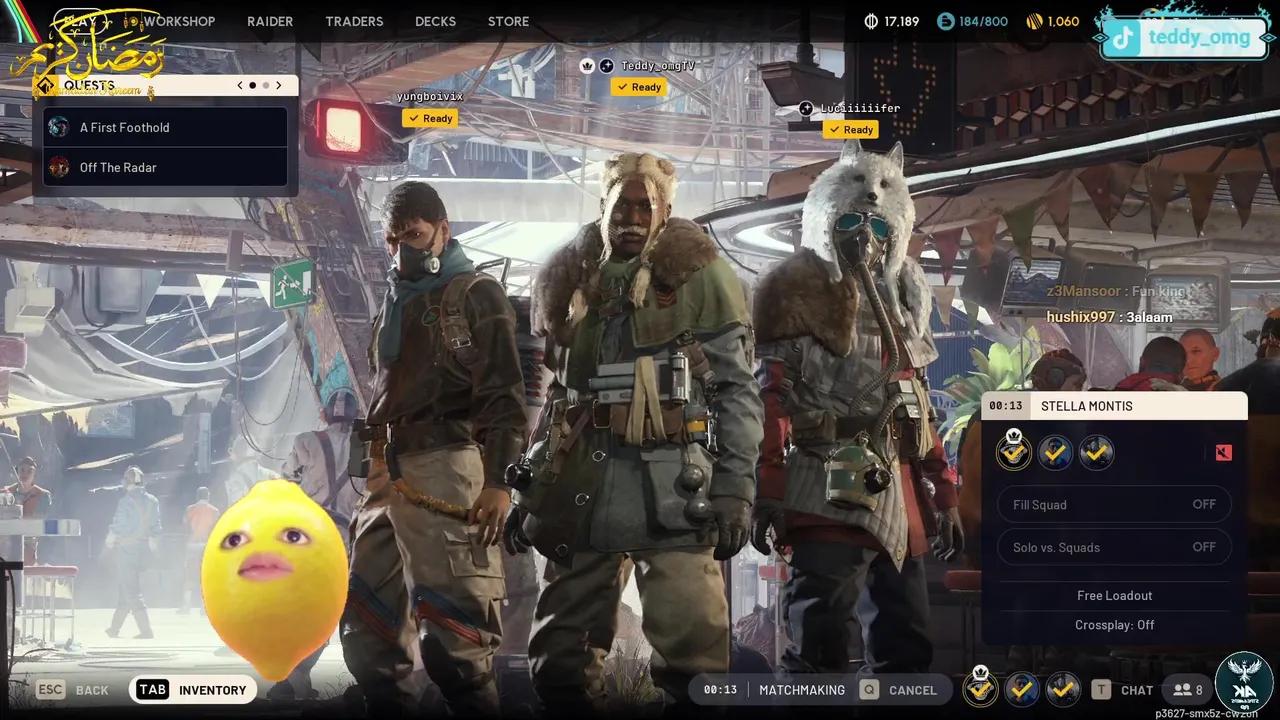
Task: Open the Workshop tab
Action: pos(178,21)
